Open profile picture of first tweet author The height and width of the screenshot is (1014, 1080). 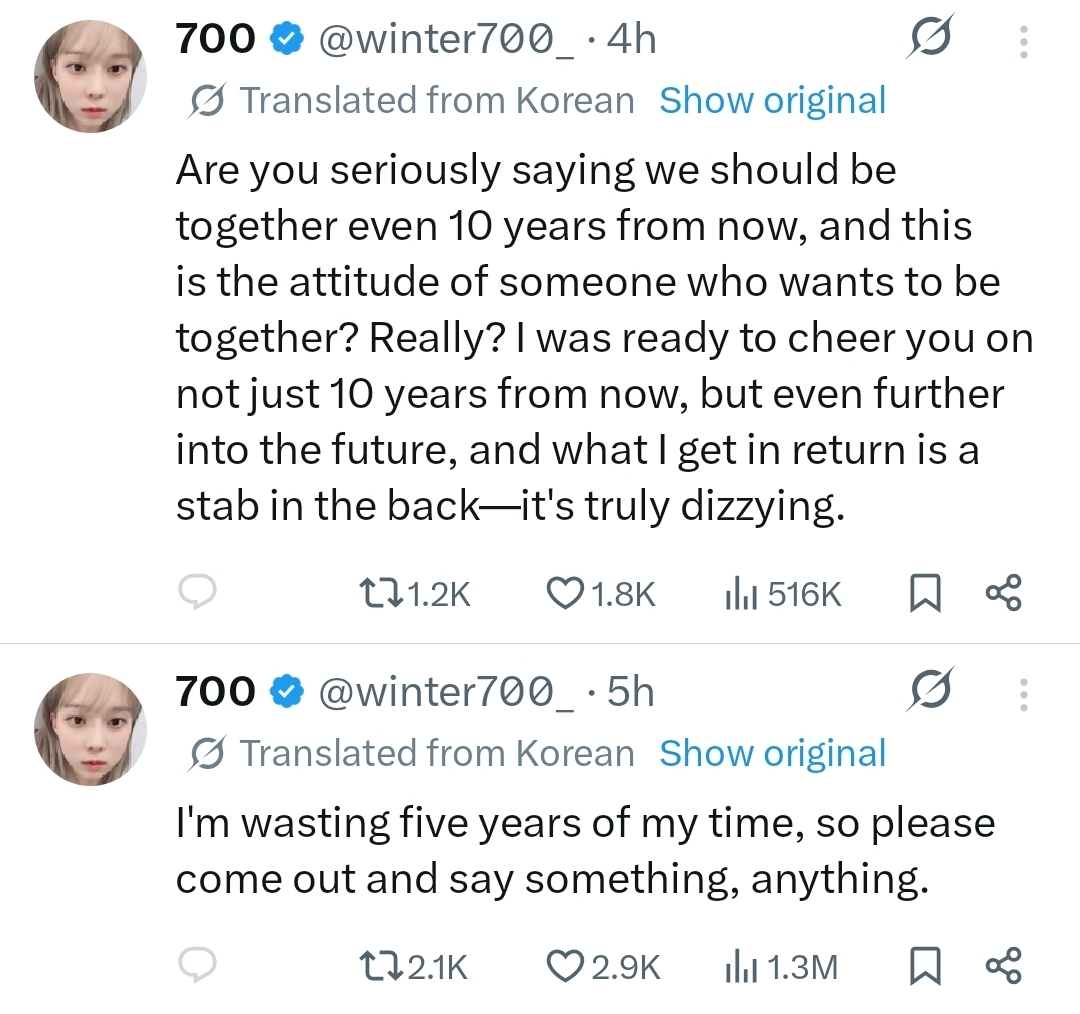[90, 76]
